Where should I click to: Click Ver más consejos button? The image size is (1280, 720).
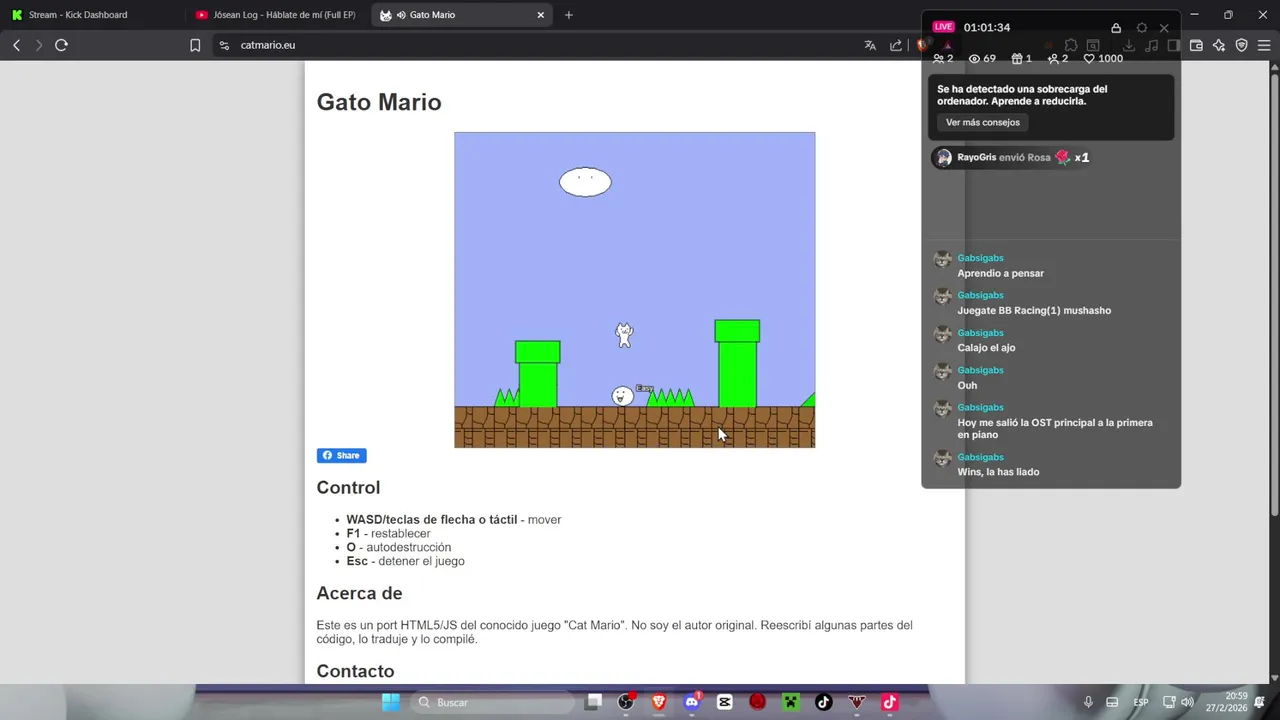coord(983,122)
